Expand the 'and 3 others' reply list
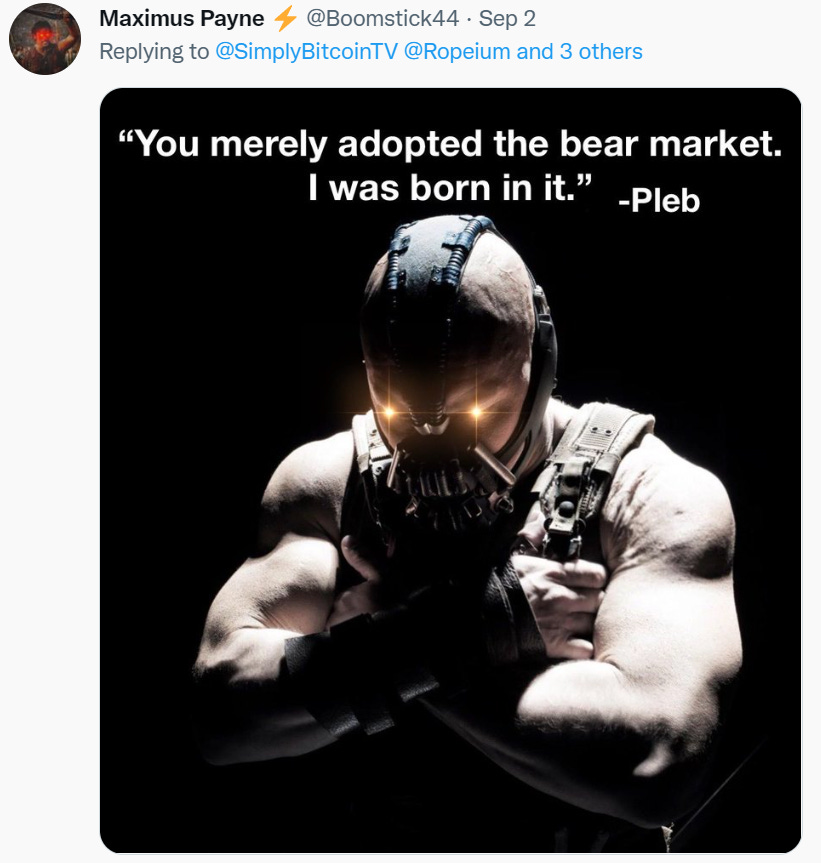Screen dimensions: 821x863 point(579,52)
